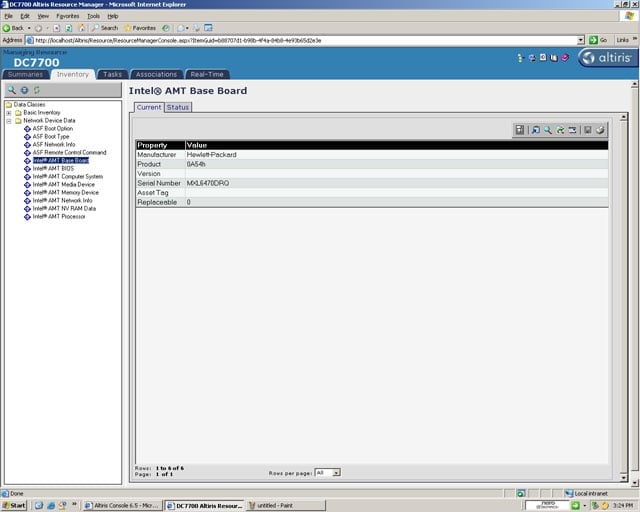This screenshot has height=512, width=640.
Task: Switch to Altiris Console 6.5 taskbar window
Action: [122, 505]
